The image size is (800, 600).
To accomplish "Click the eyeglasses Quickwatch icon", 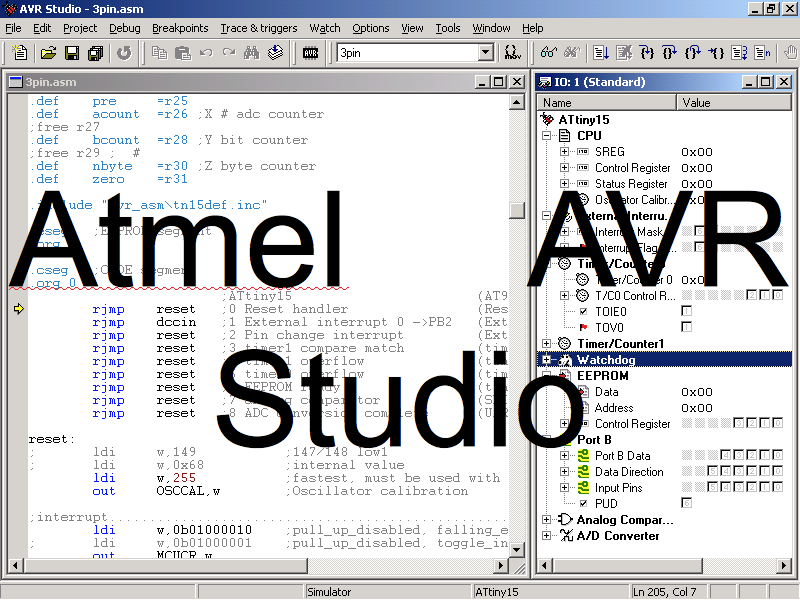I will (x=548, y=52).
